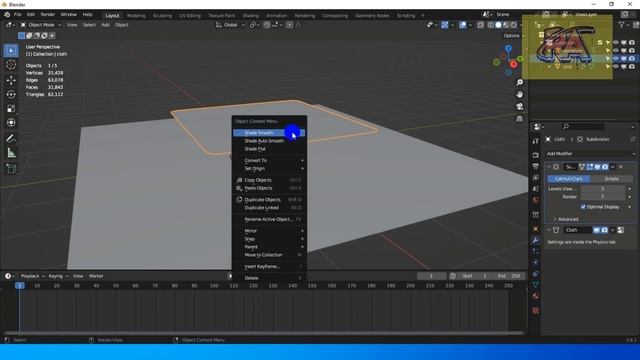The image size is (640, 360).
Task: Select the Select Box tool in the toolbar
Action: pyautogui.click(x=11, y=51)
